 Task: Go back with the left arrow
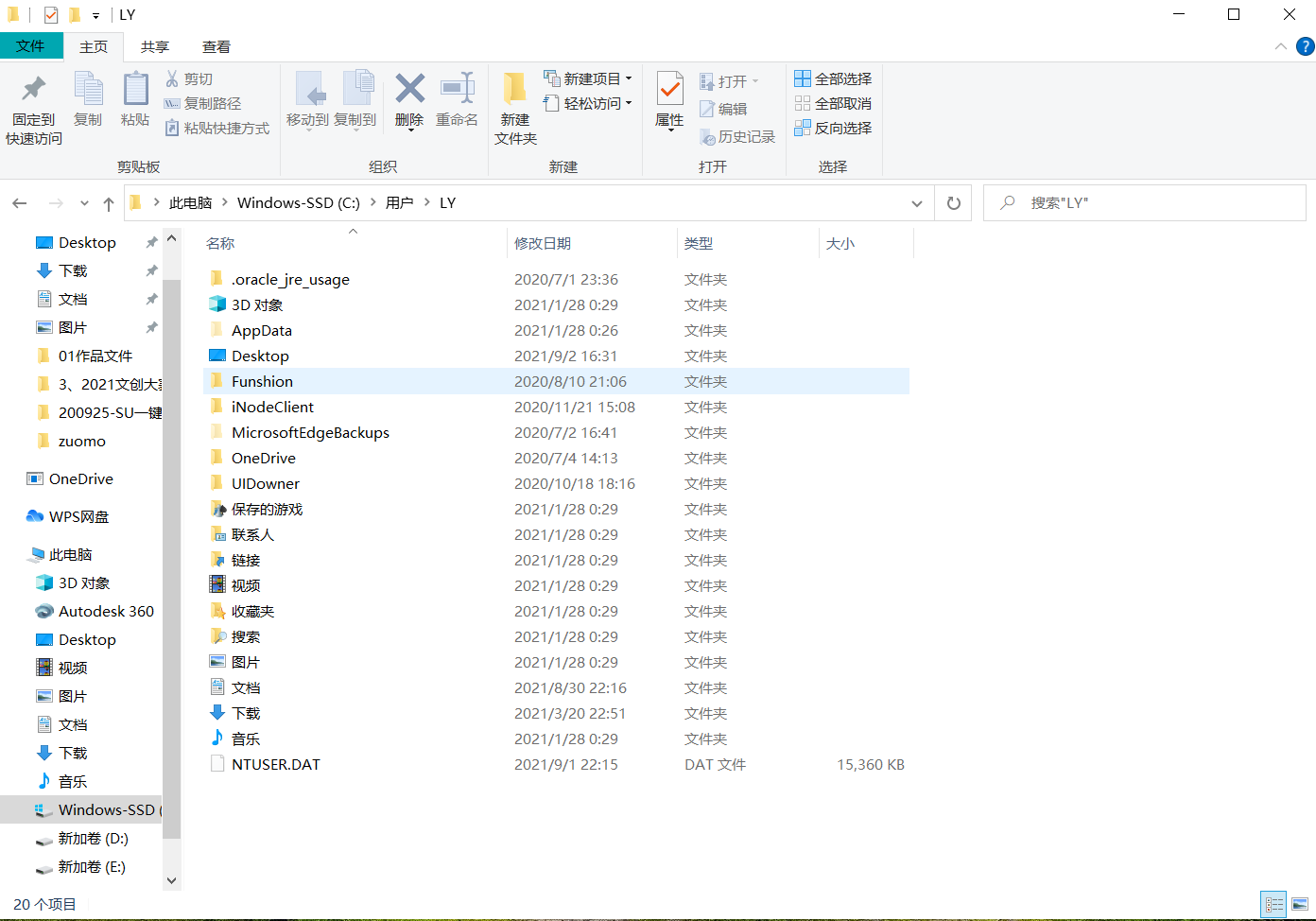pyautogui.click(x=20, y=203)
